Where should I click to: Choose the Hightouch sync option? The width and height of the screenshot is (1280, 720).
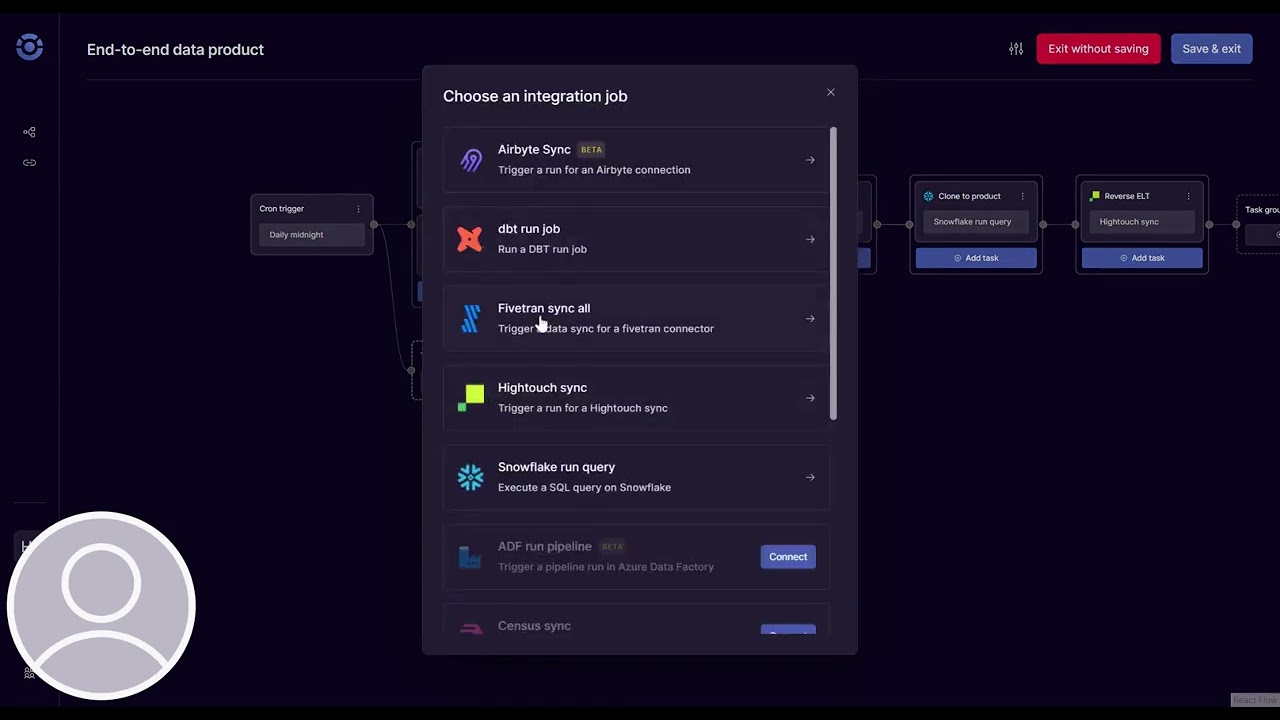pos(636,398)
